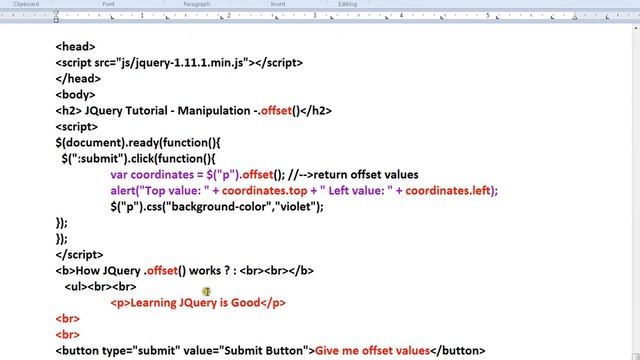The height and width of the screenshot is (360, 640).
Task: Select the Right Indent marker on ruler
Action: (x=575, y=17)
